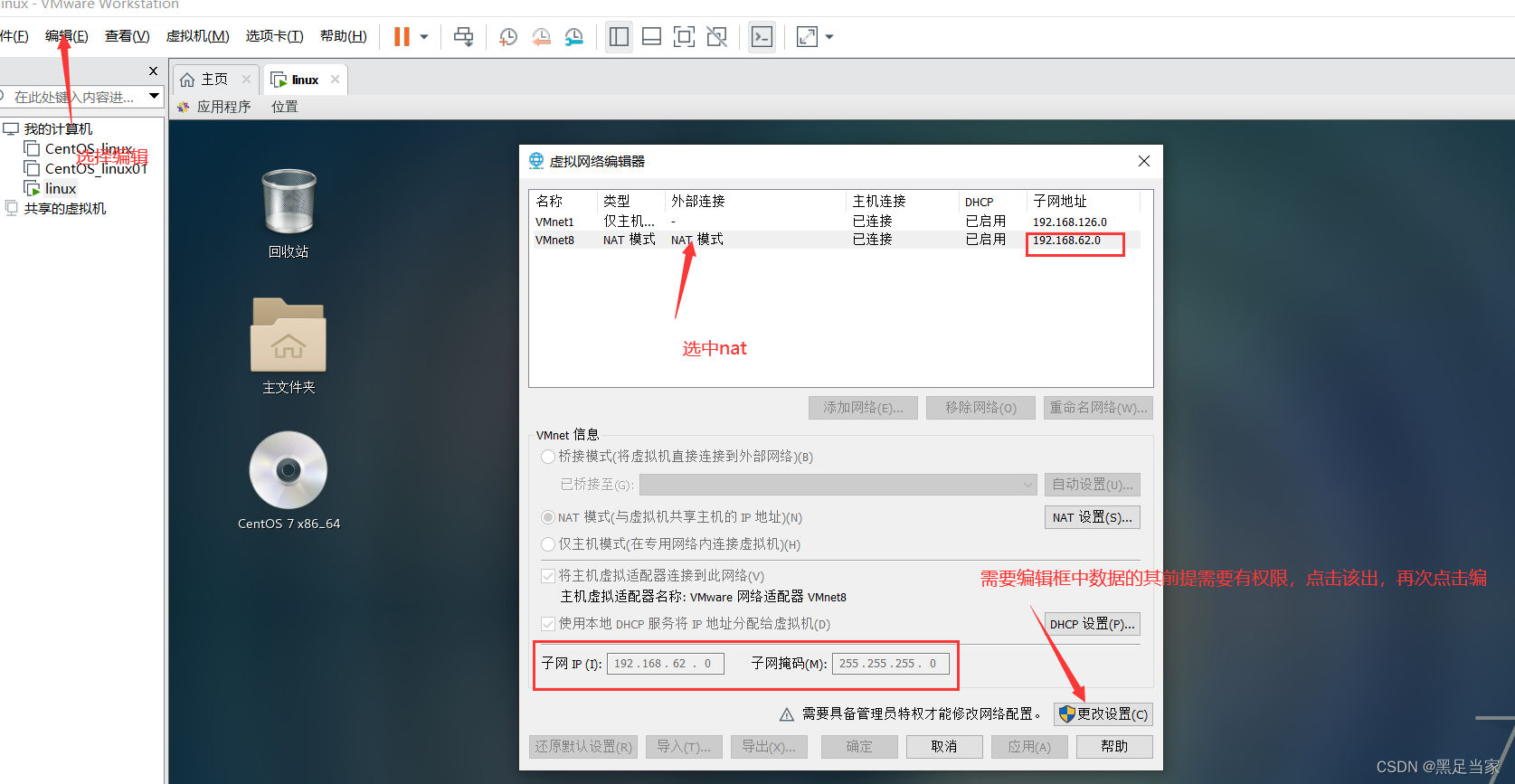The width and height of the screenshot is (1515, 784).
Task: Toggle the thumbnail bar view icon
Action: pyautogui.click(x=651, y=37)
